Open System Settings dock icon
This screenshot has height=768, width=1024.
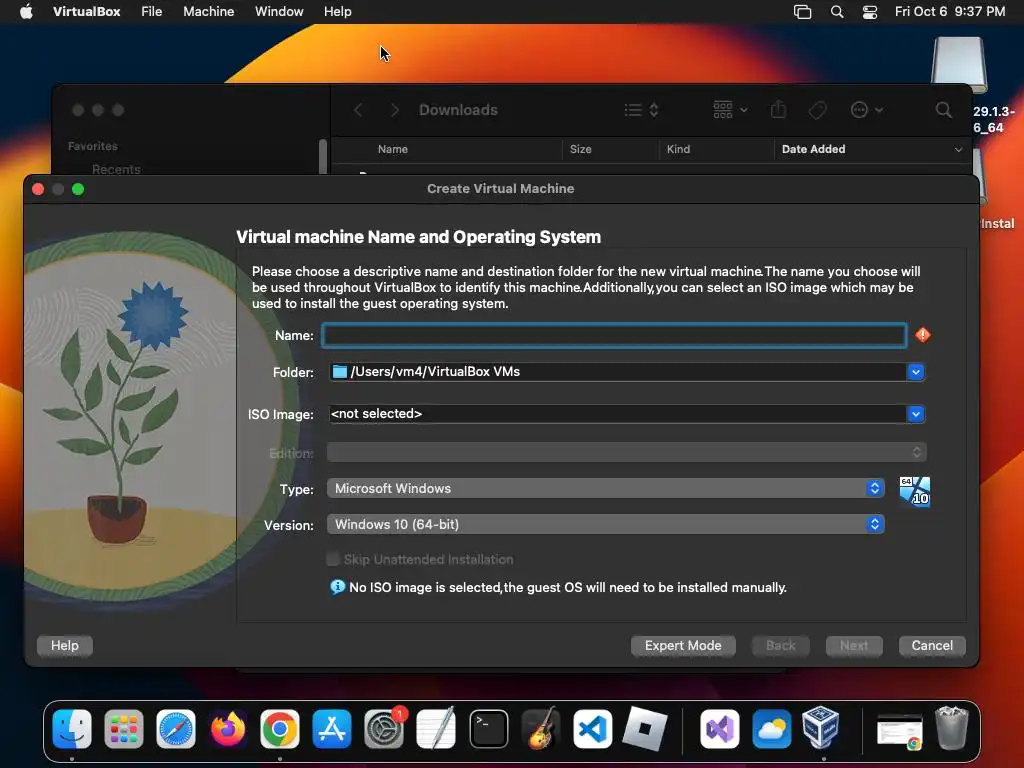(x=384, y=729)
